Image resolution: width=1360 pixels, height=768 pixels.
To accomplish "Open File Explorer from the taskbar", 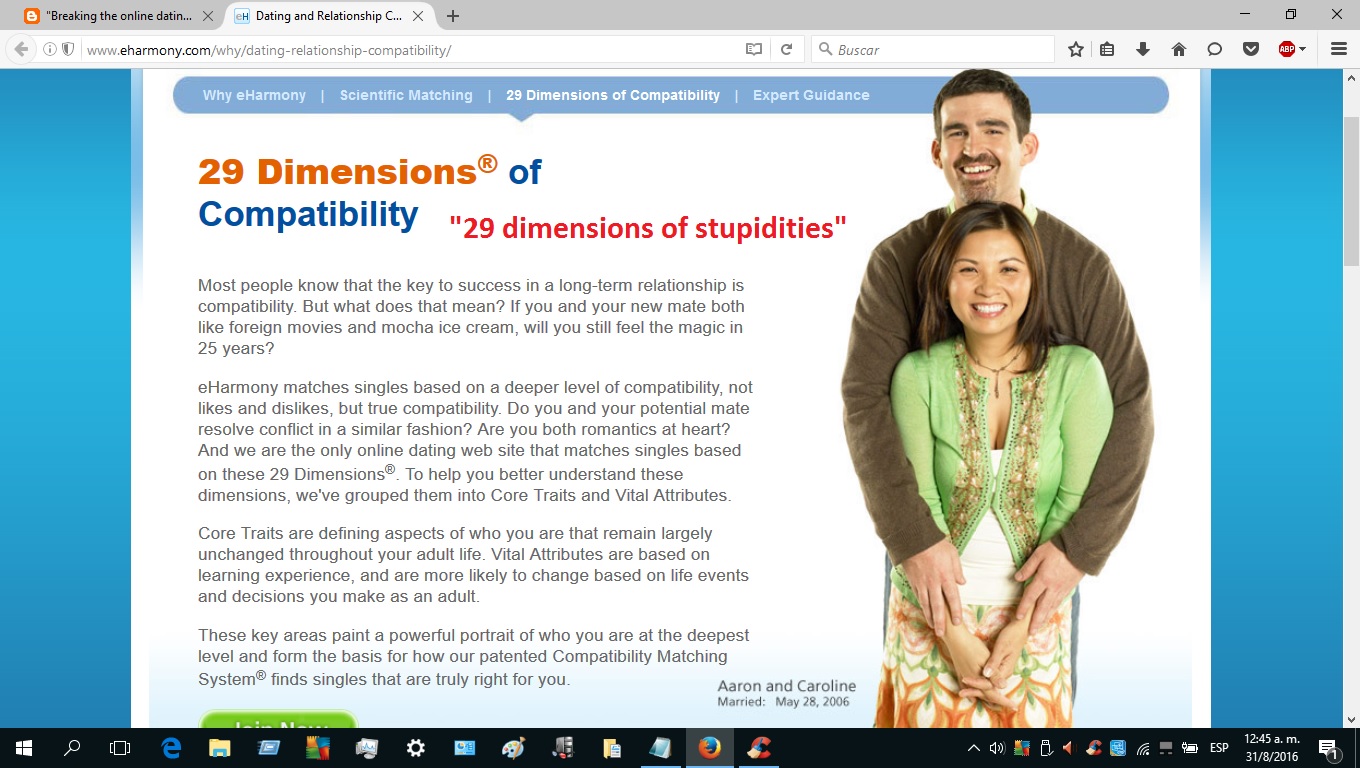I will [220, 748].
